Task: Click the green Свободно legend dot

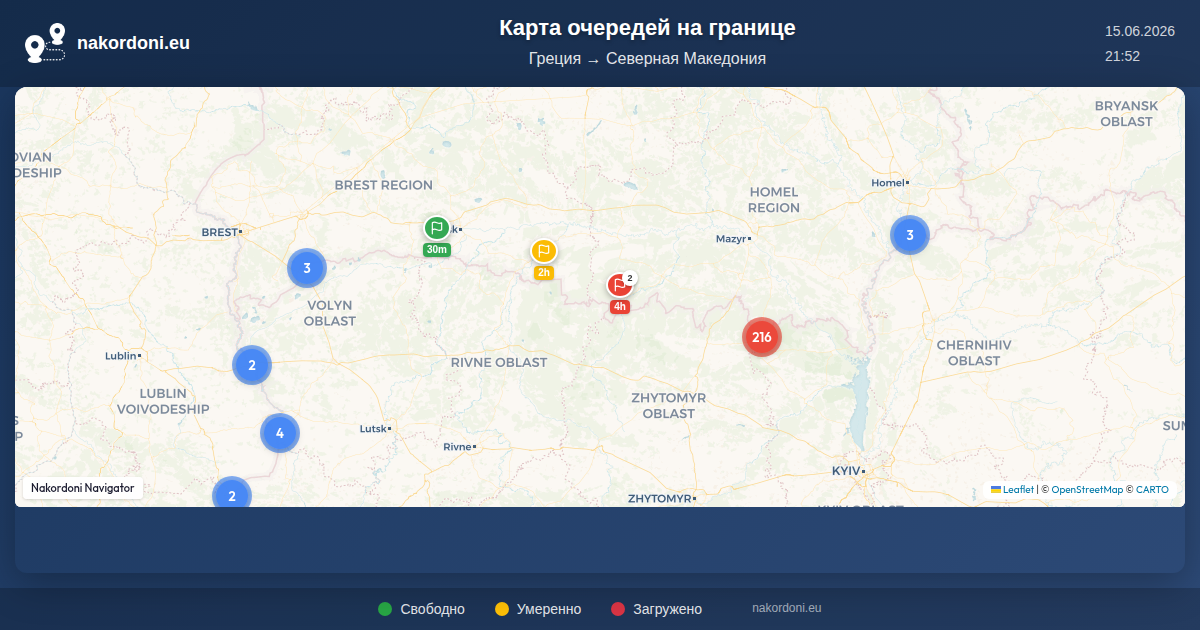Action: (x=385, y=609)
